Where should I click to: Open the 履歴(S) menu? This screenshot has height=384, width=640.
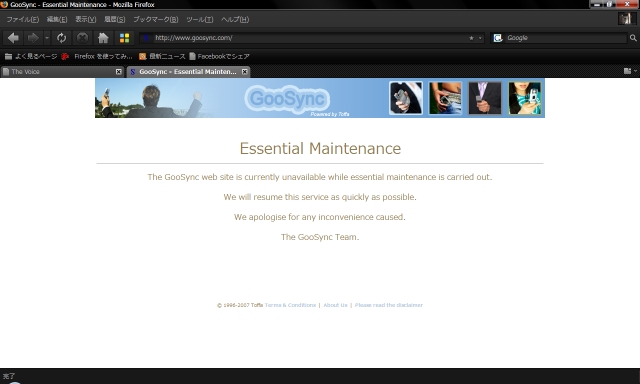tap(114, 19)
